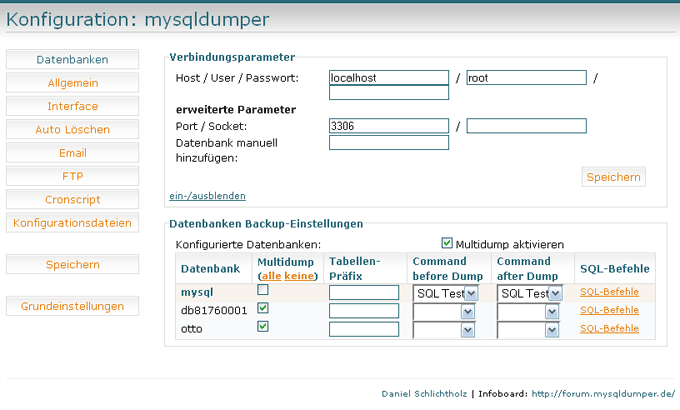
Task: Click the mysql database name
Action: point(197,292)
